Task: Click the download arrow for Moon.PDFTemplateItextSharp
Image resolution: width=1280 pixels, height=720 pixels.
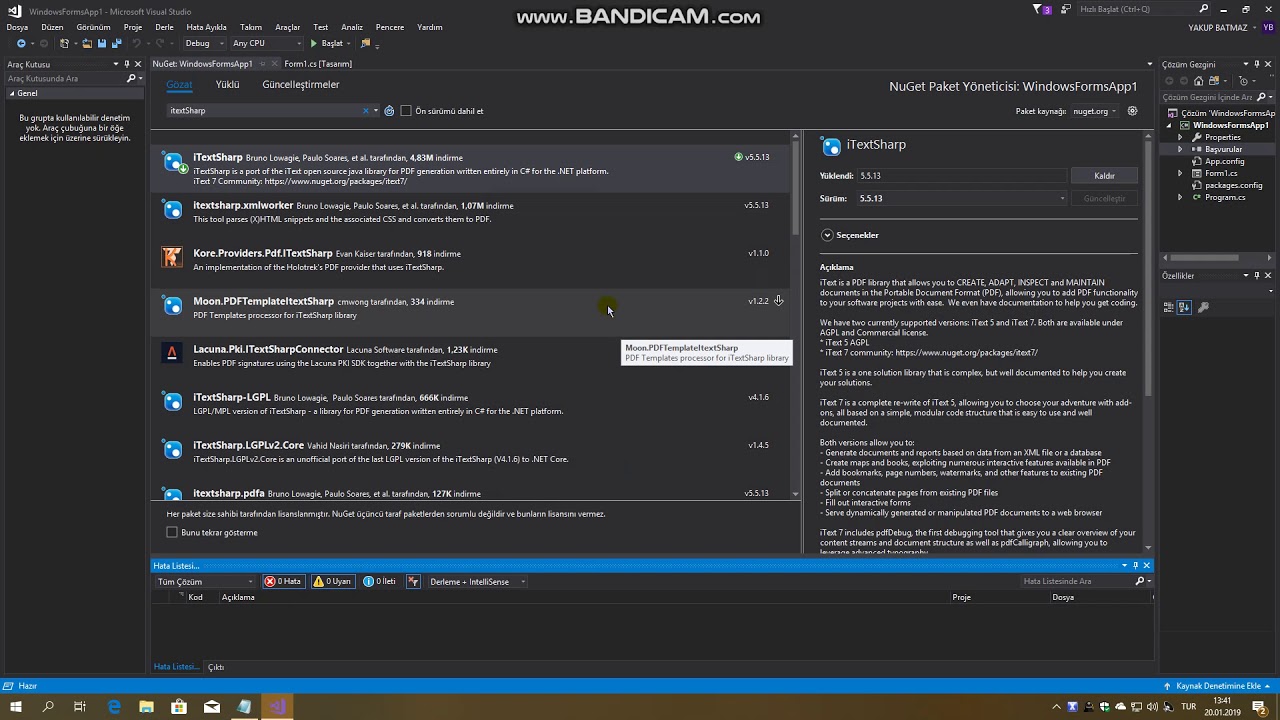Action: pyautogui.click(x=778, y=301)
